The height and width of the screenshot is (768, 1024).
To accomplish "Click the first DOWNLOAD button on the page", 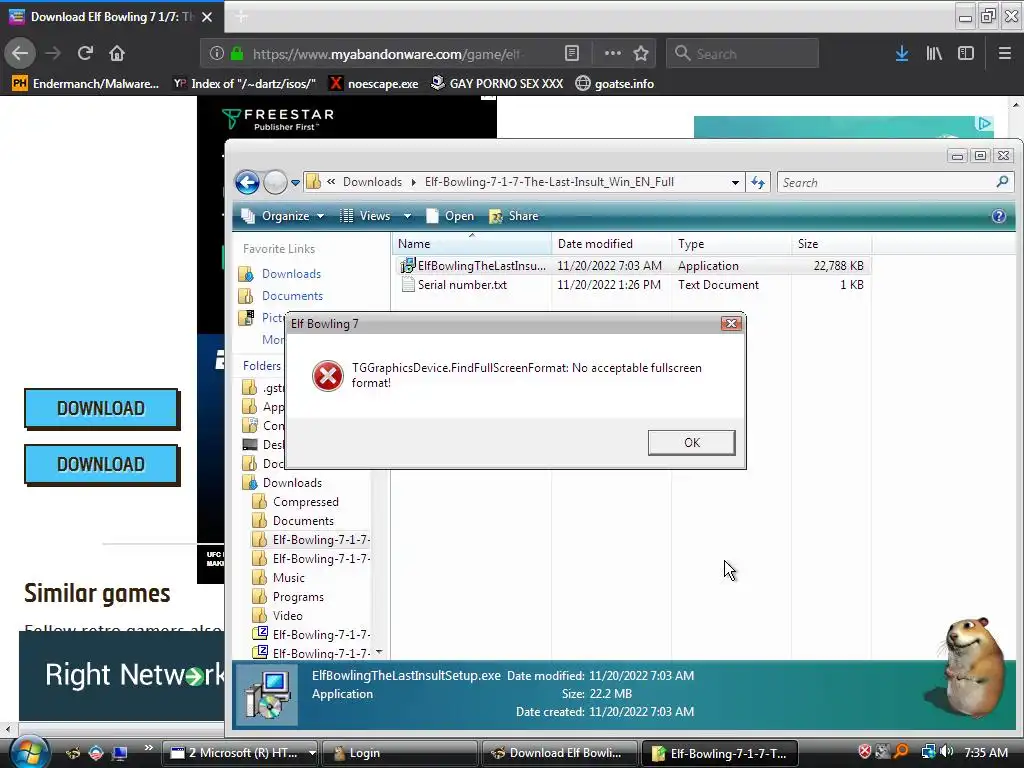I will pyautogui.click(x=101, y=408).
